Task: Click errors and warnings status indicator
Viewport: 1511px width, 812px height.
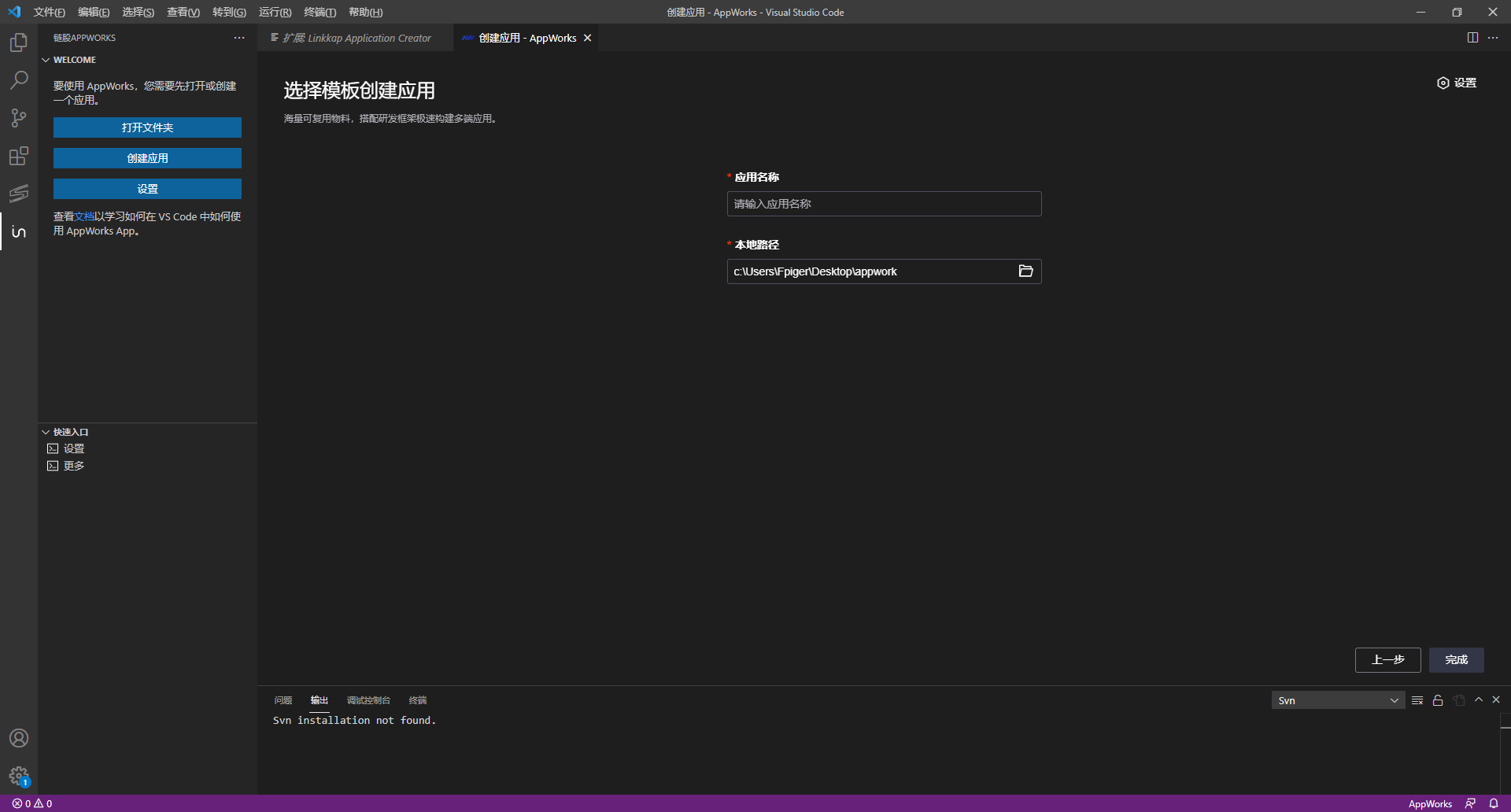Action: [x=32, y=803]
